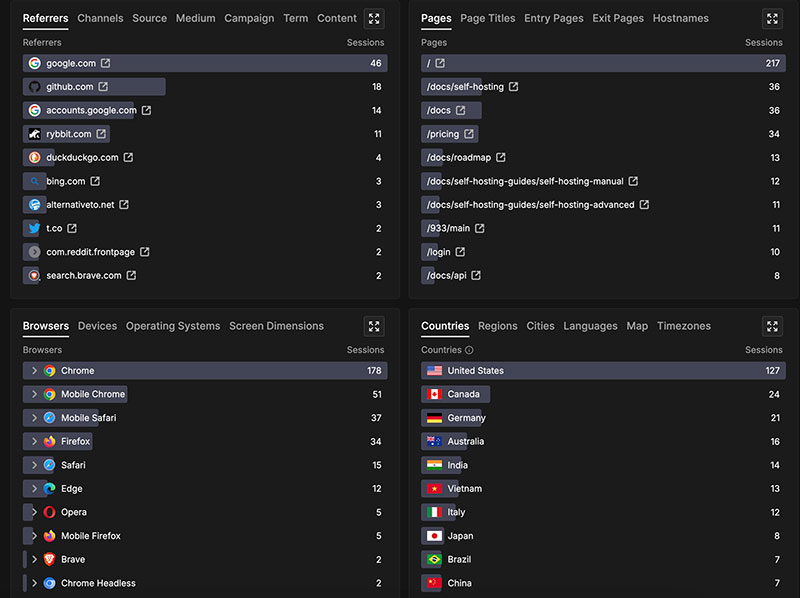Open com.reddit.frontpage external link icon
The height and width of the screenshot is (598, 800).
click(x=144, y=252)
